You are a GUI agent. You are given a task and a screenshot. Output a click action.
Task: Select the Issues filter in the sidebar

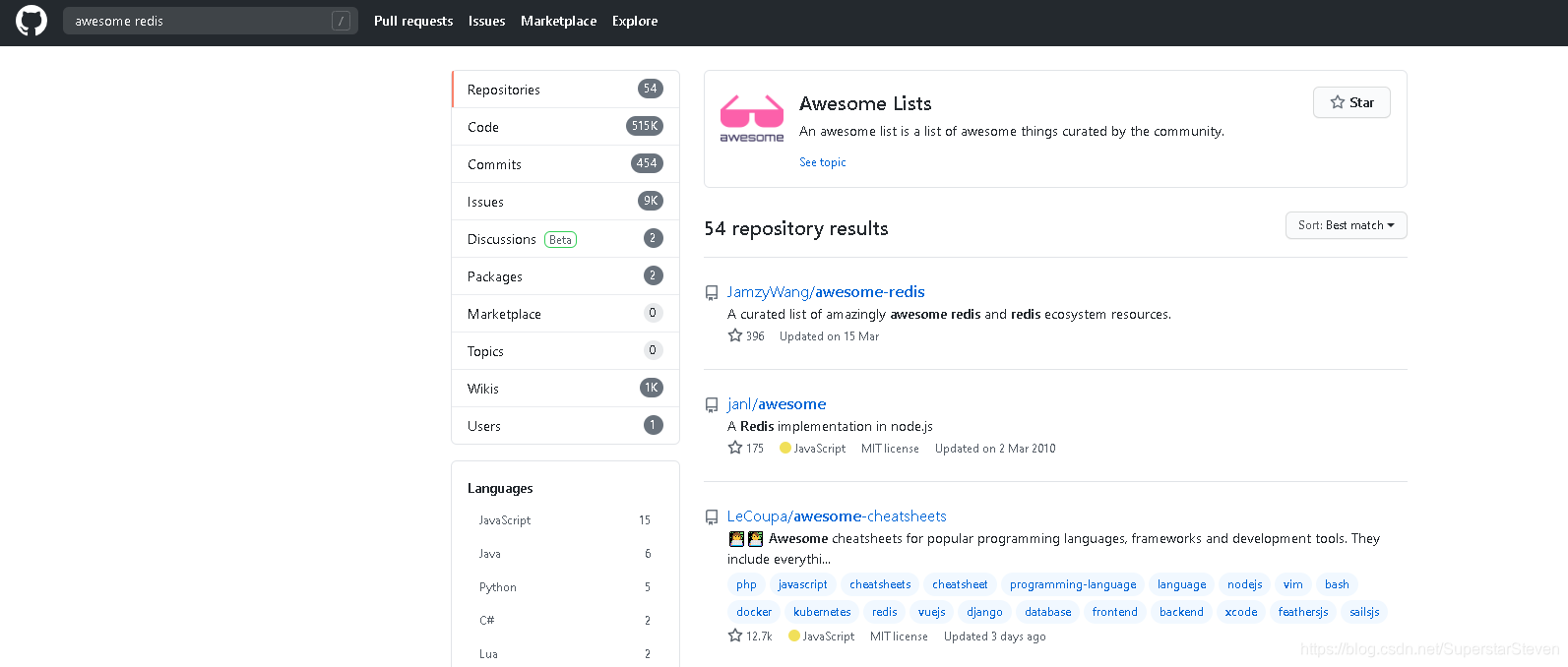point(565,202)
